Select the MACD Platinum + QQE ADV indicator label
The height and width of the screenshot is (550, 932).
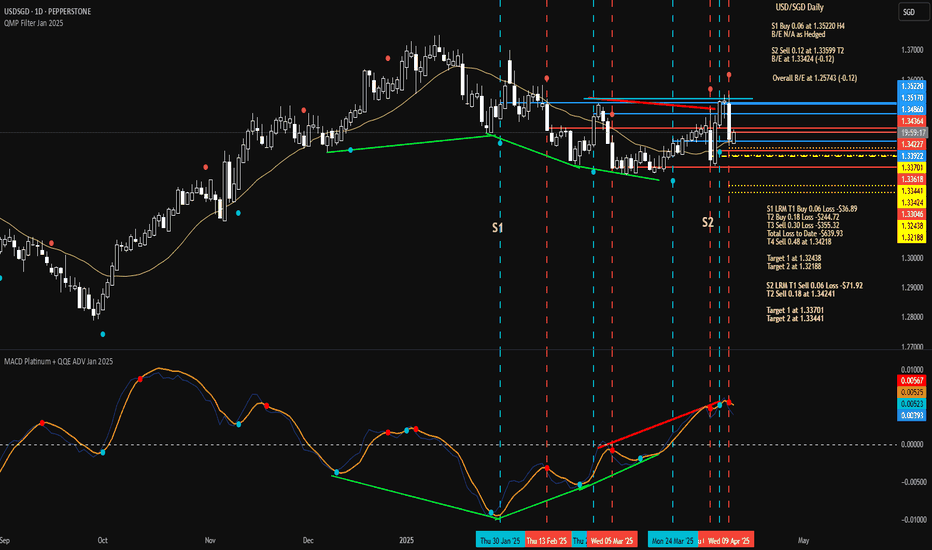[58, 362]
